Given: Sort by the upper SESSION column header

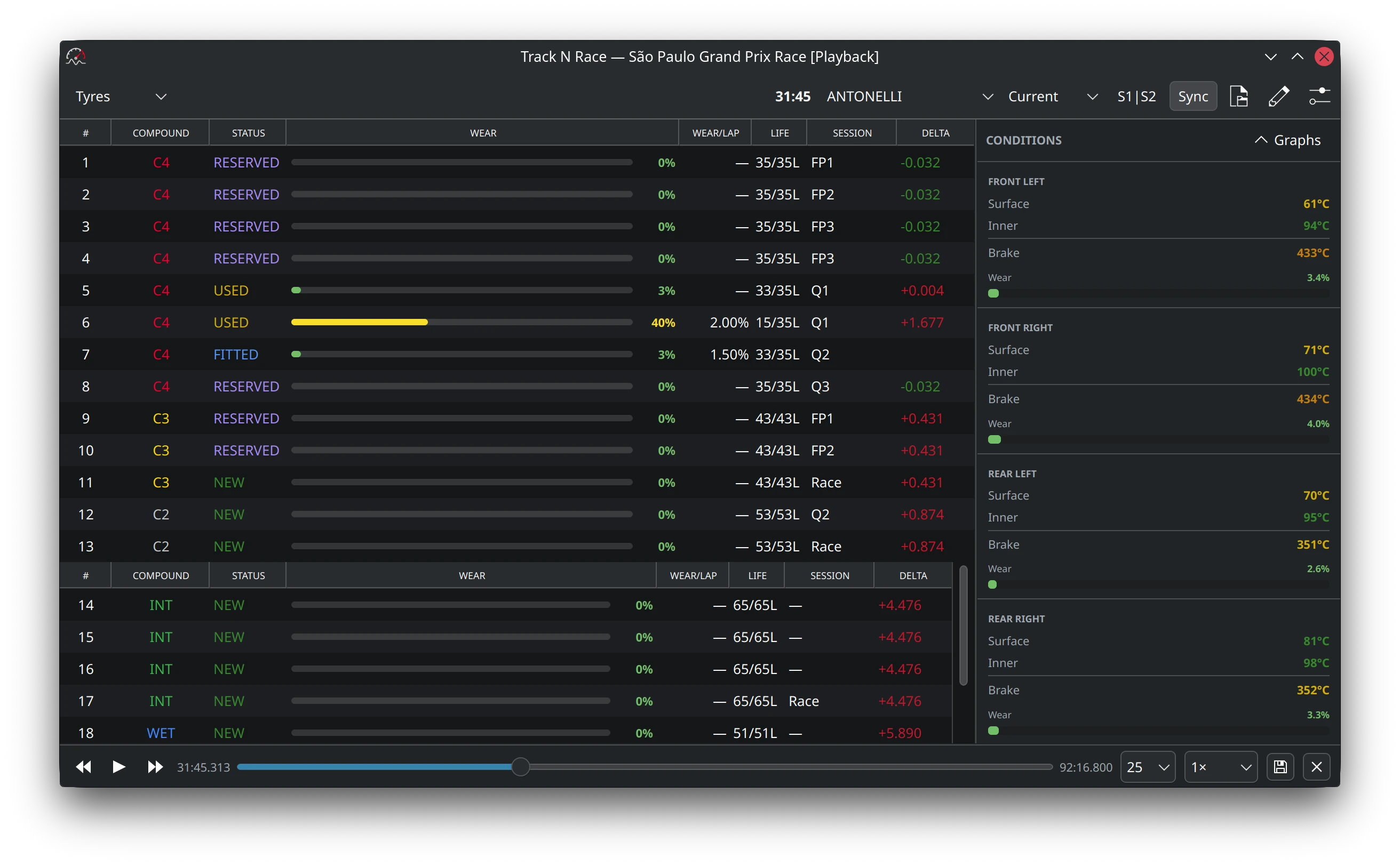Looking at the screenshot, I should 852,133.
